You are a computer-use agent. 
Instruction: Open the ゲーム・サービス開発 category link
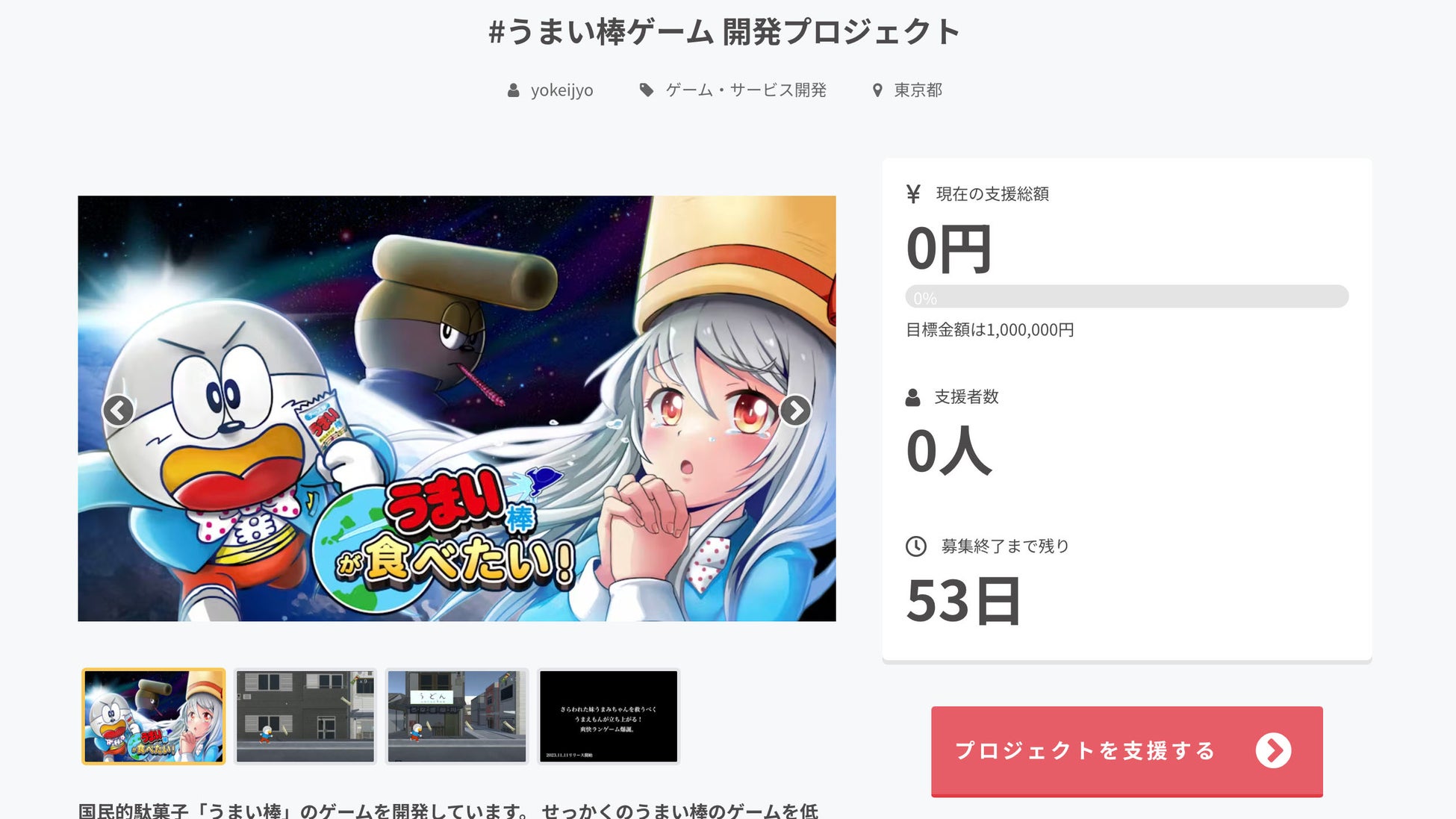point(746,90)
